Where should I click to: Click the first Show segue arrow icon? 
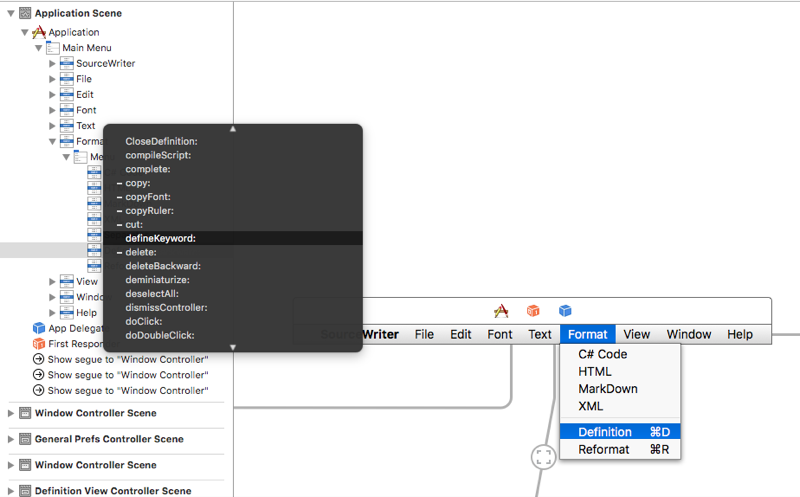[39, 359]
